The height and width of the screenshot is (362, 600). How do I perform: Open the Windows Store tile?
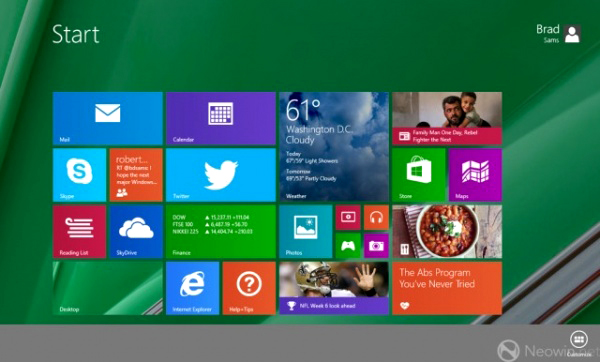point(419,175)
